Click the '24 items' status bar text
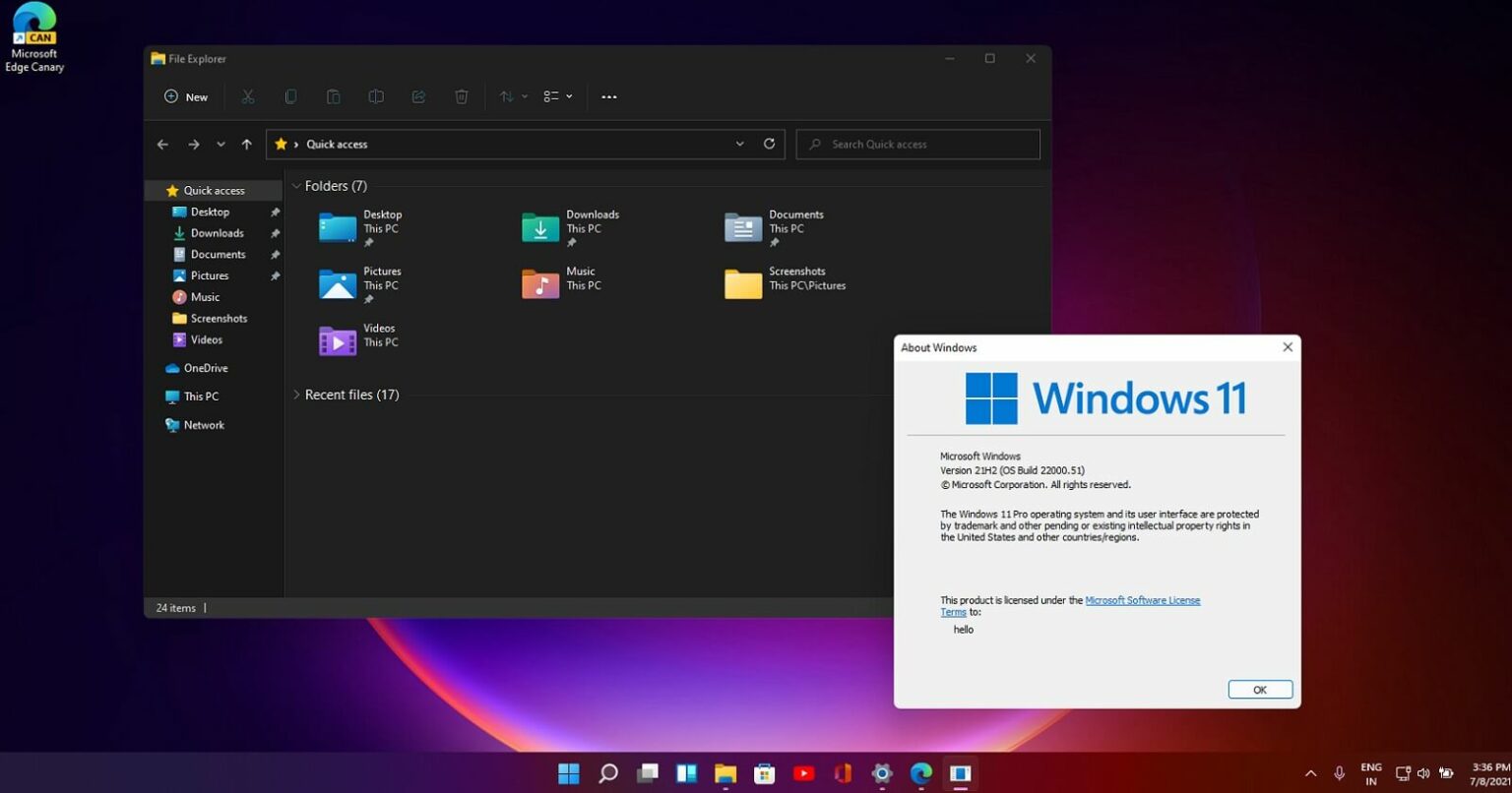Viewport: 1512px width, 793px height. point(175,608)
